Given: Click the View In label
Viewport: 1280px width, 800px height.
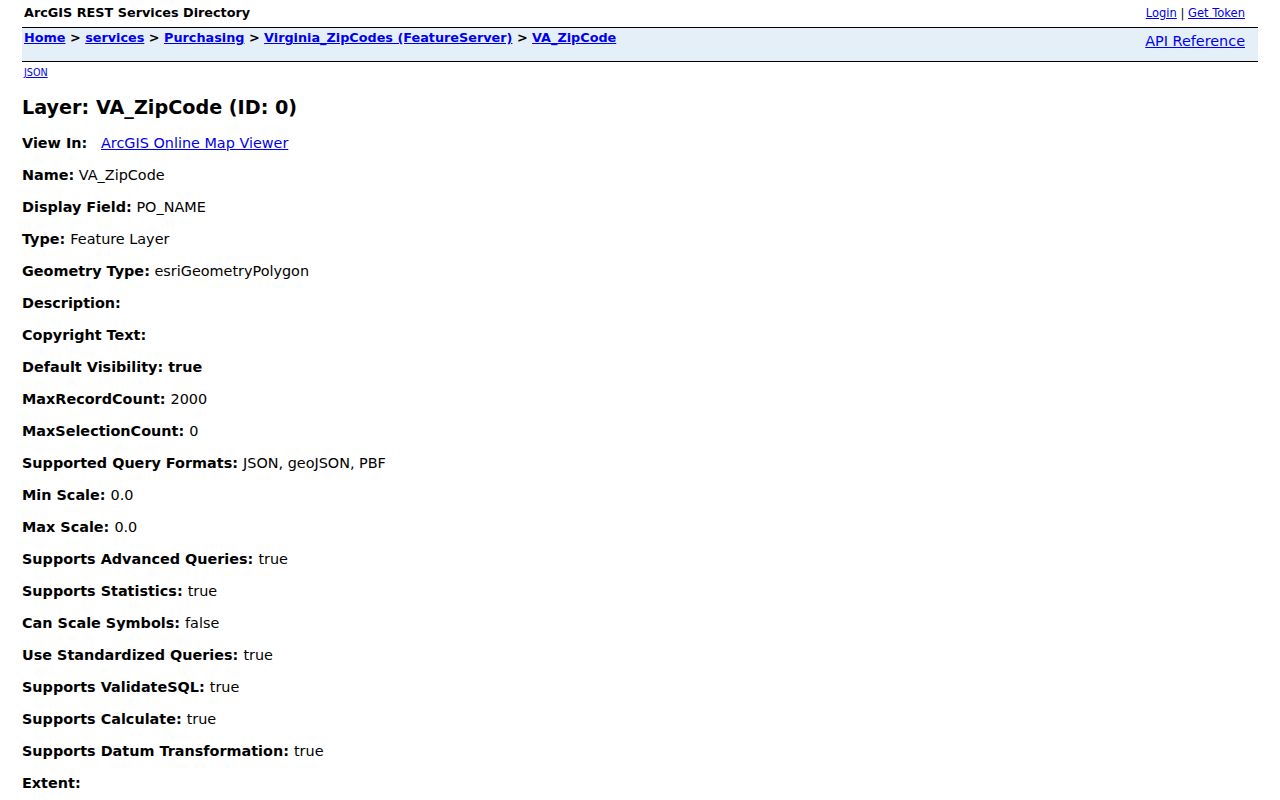Looking at the screenshot, I should tap(55, 143).
